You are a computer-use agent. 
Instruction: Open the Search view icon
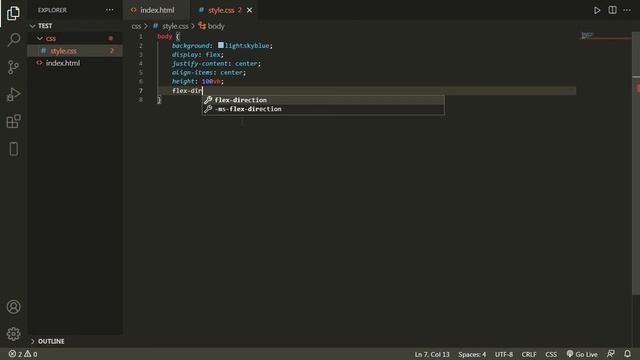click(x=13, y=40)
